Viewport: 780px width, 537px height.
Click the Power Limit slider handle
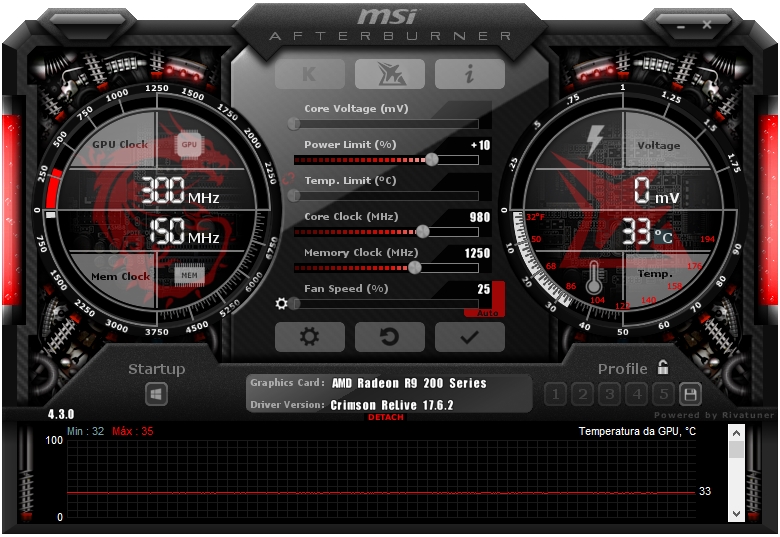(432, 160)
